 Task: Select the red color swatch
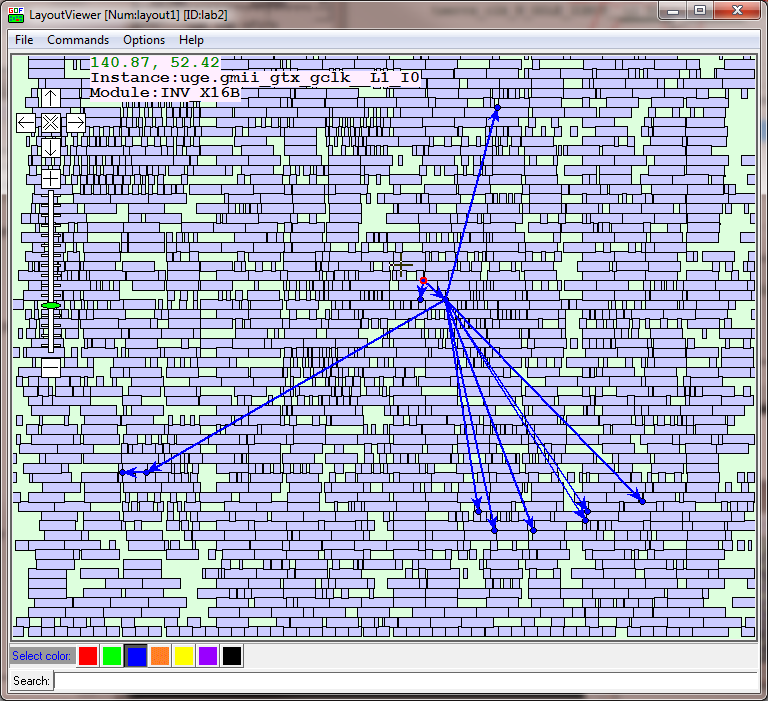point(88,656)
